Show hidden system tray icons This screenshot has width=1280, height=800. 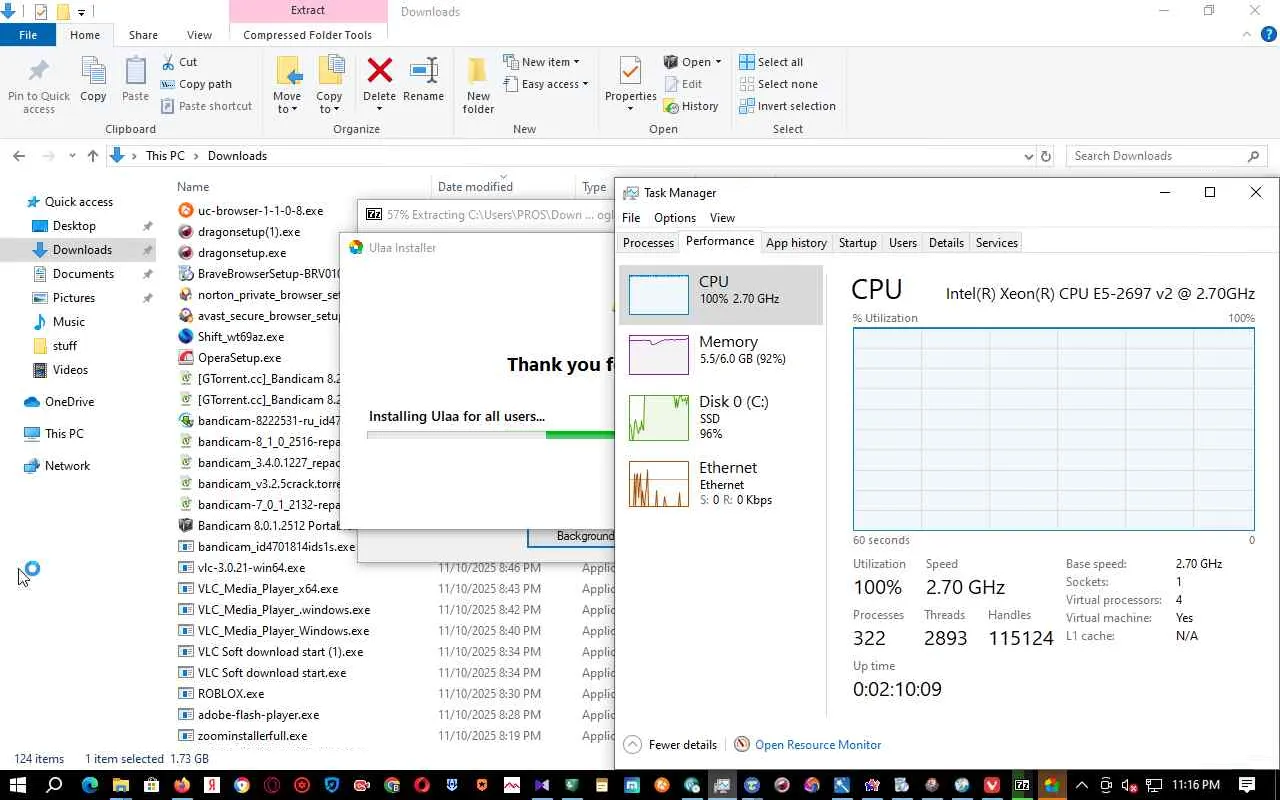tap(1081, 785)
